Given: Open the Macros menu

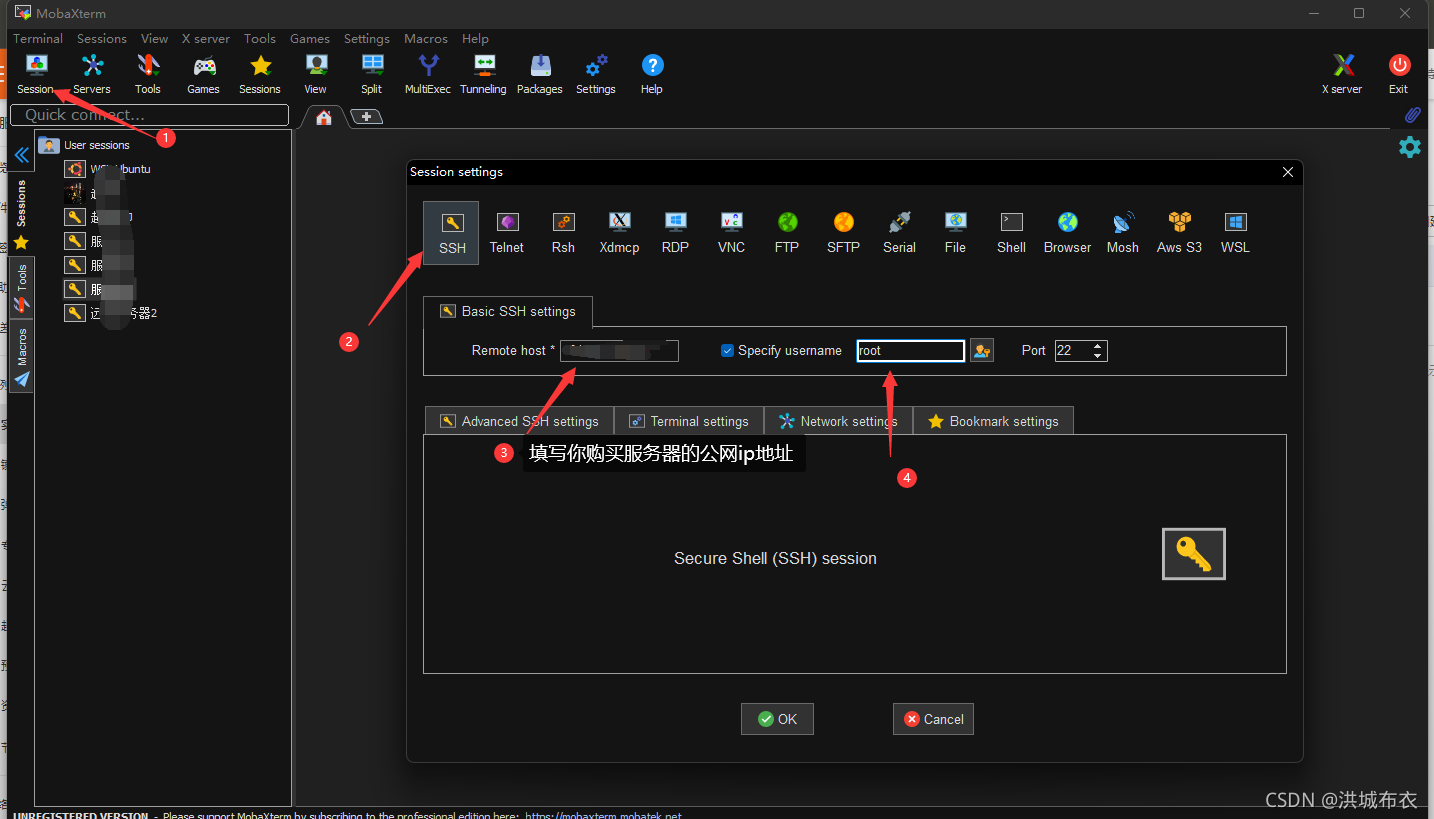Looking at the screenshot, I should (x=426, y=39).
